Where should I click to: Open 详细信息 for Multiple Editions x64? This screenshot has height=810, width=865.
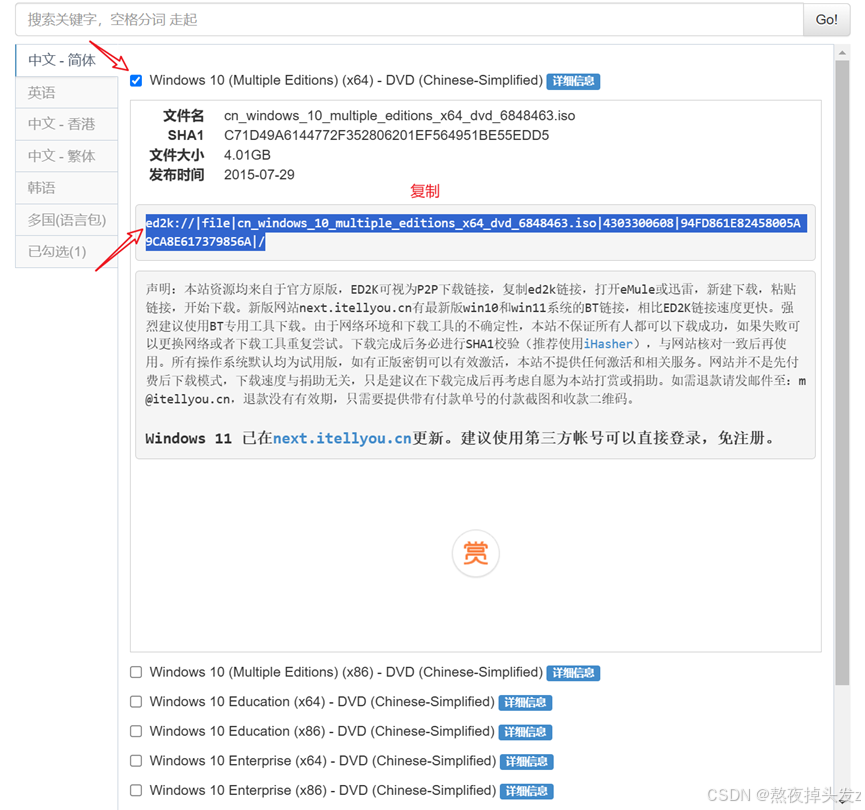(573, 81)
